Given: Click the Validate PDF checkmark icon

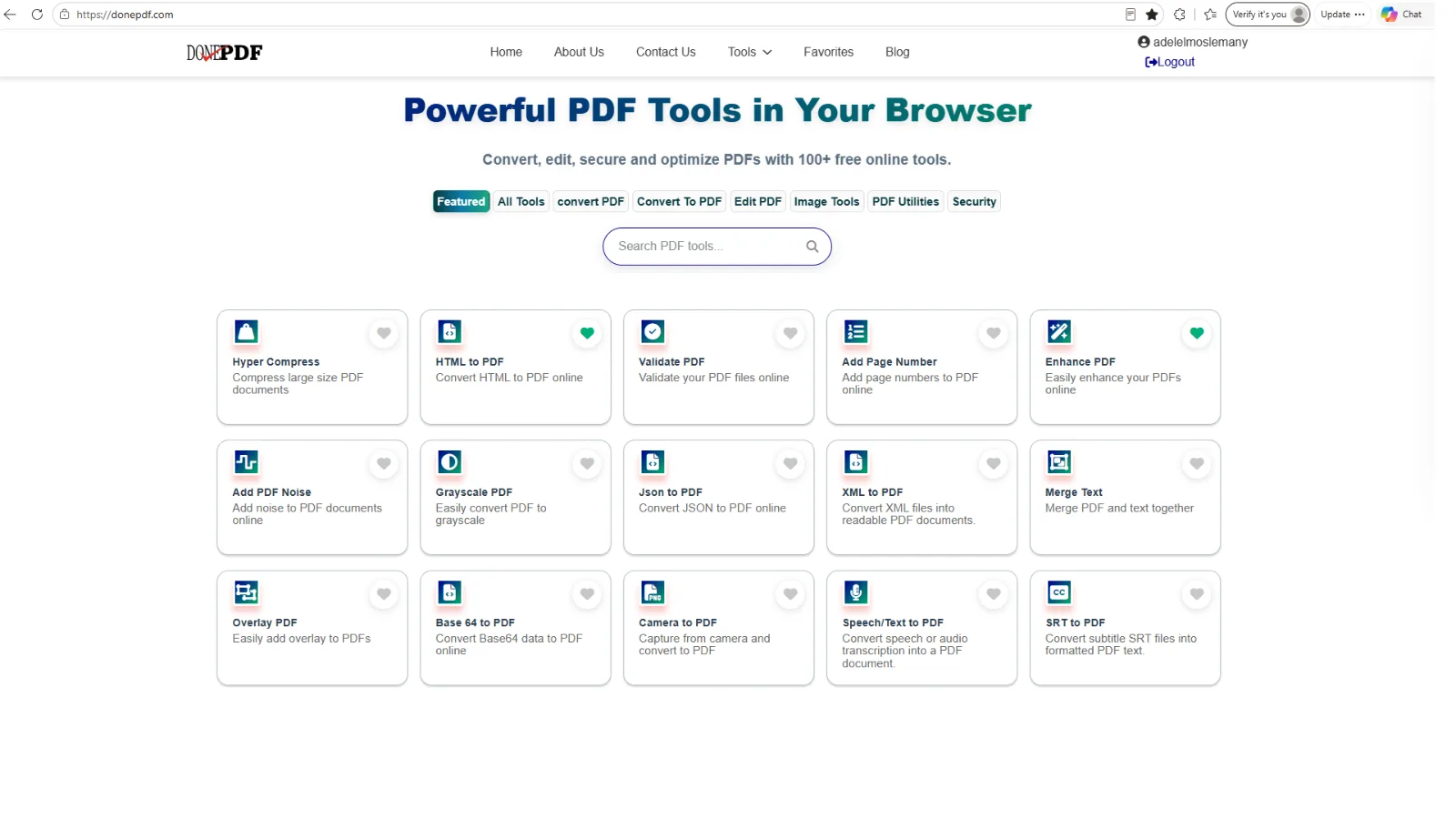Looking at the screenshot, I should coord(652,331).
